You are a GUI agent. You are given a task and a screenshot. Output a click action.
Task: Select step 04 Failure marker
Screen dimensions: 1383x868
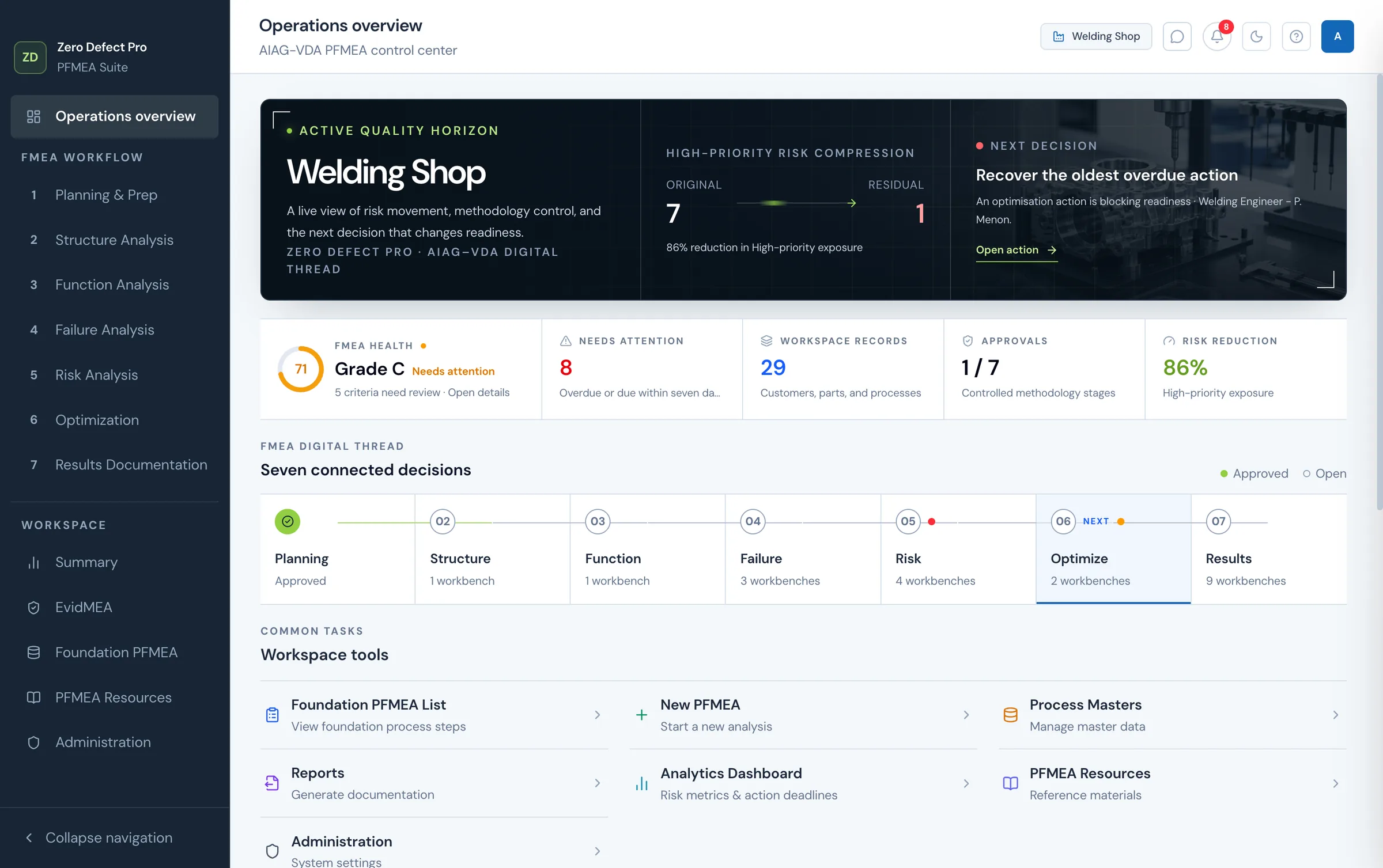click(x=753, y=521)
